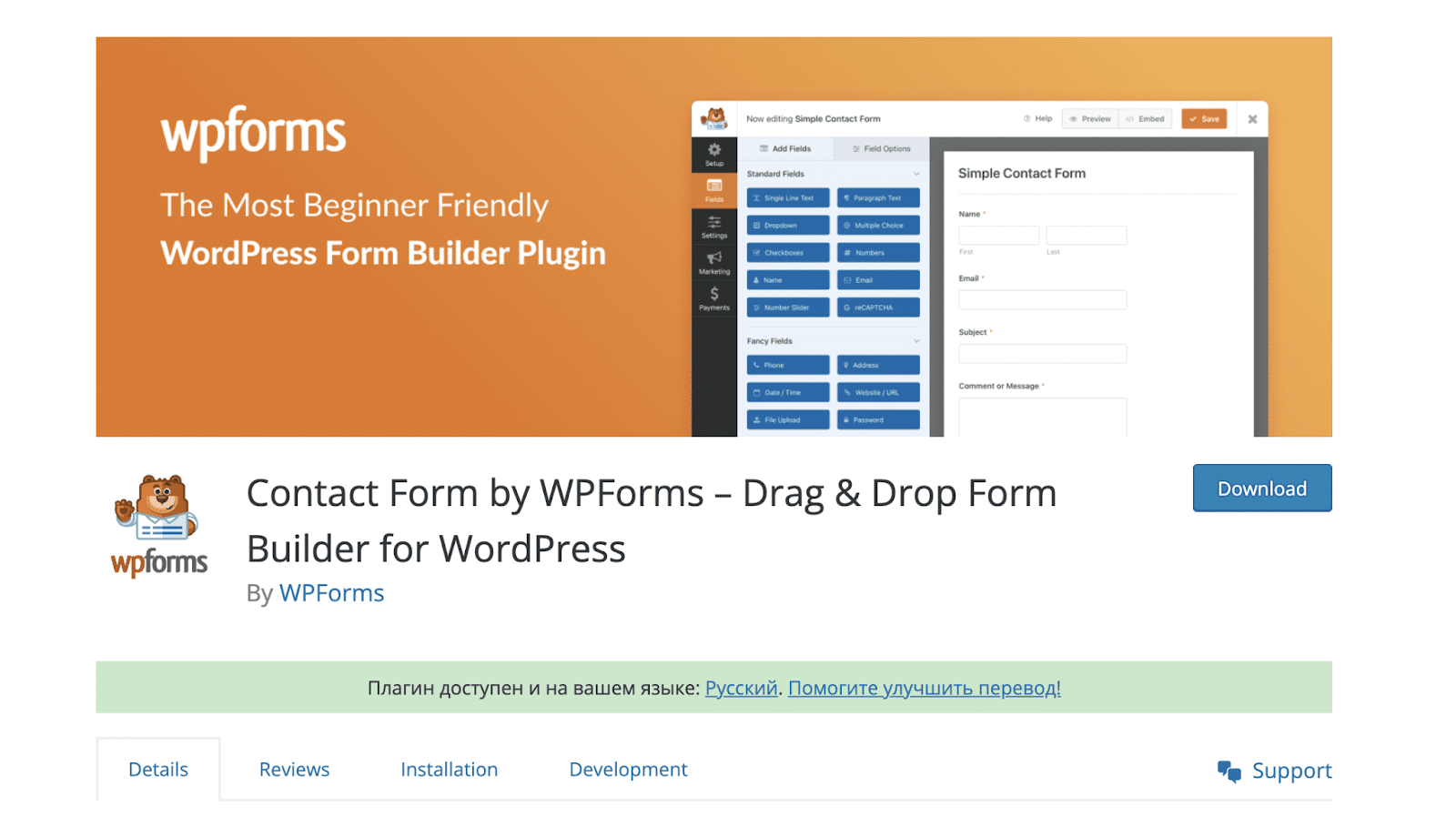Screen dimensions: 1456x827
Task: Add a Numbers field
Action: click(878, 253)
